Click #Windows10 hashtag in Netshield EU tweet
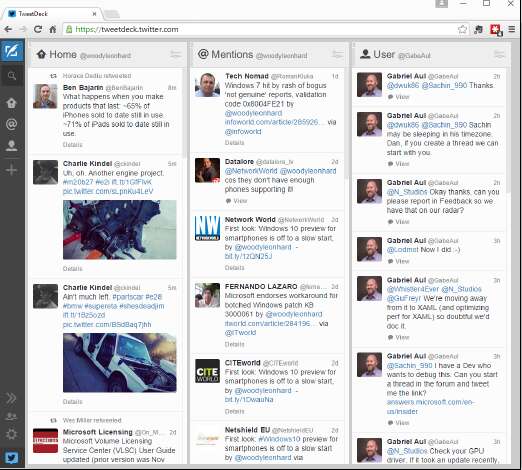The image size is (522, 470). pos(279,439)
